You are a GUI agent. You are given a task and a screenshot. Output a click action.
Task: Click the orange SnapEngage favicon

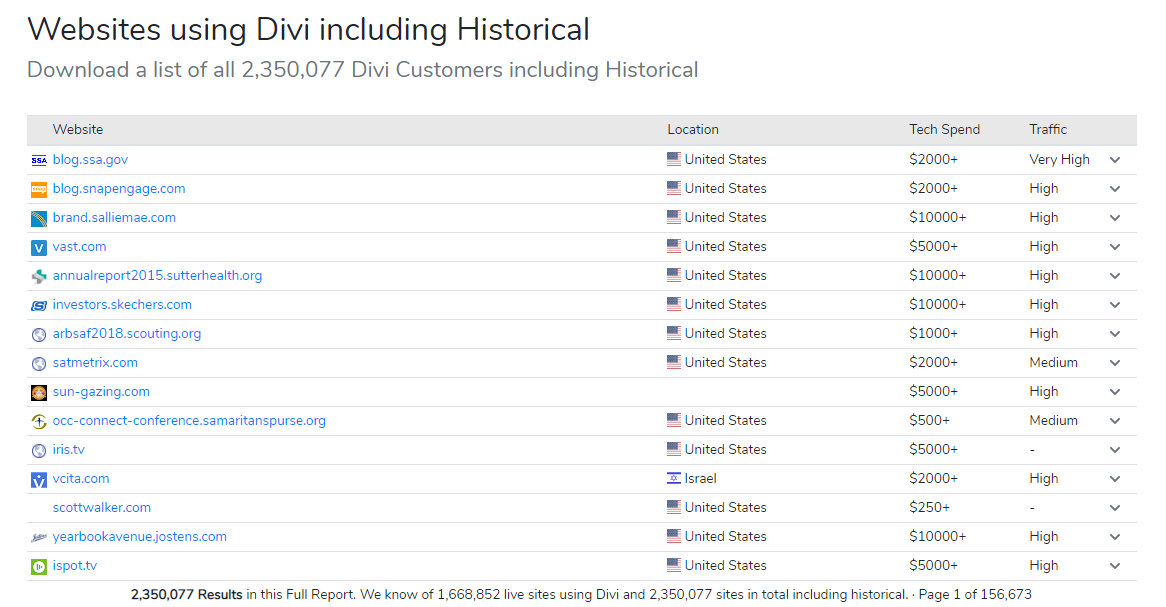point(39,189)
